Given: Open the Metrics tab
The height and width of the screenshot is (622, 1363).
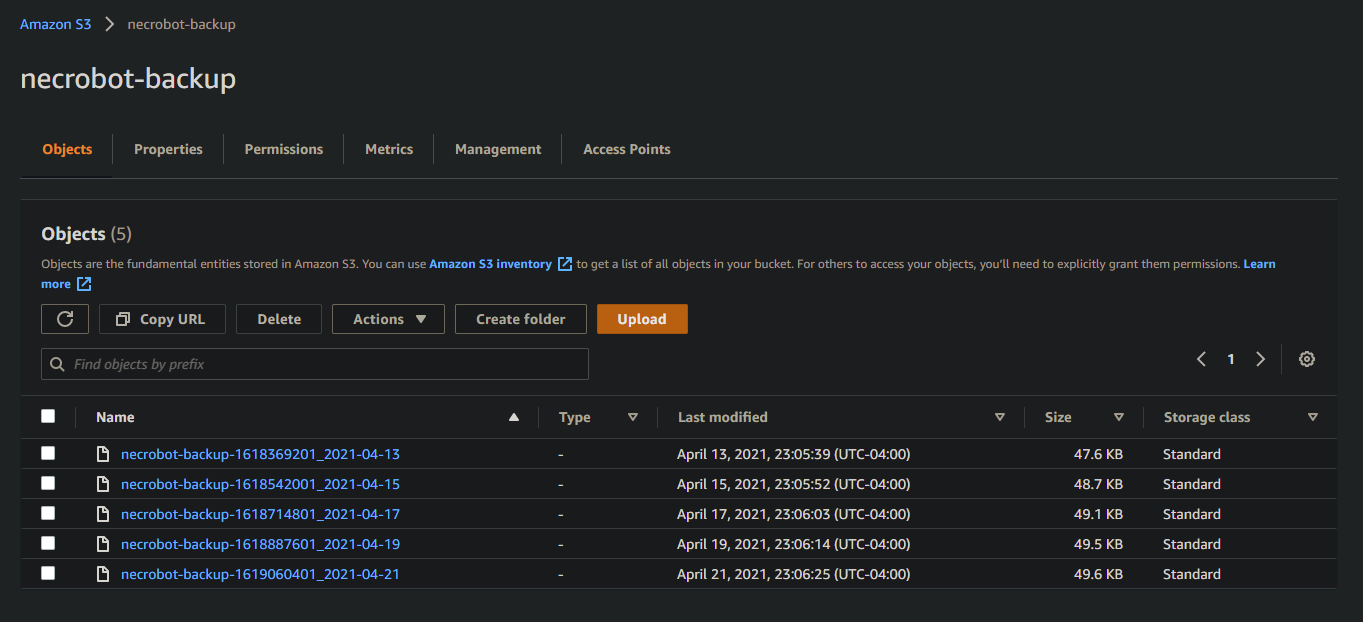Looking at the screenshot, I should pyautogui.click(x=389, y=149).
